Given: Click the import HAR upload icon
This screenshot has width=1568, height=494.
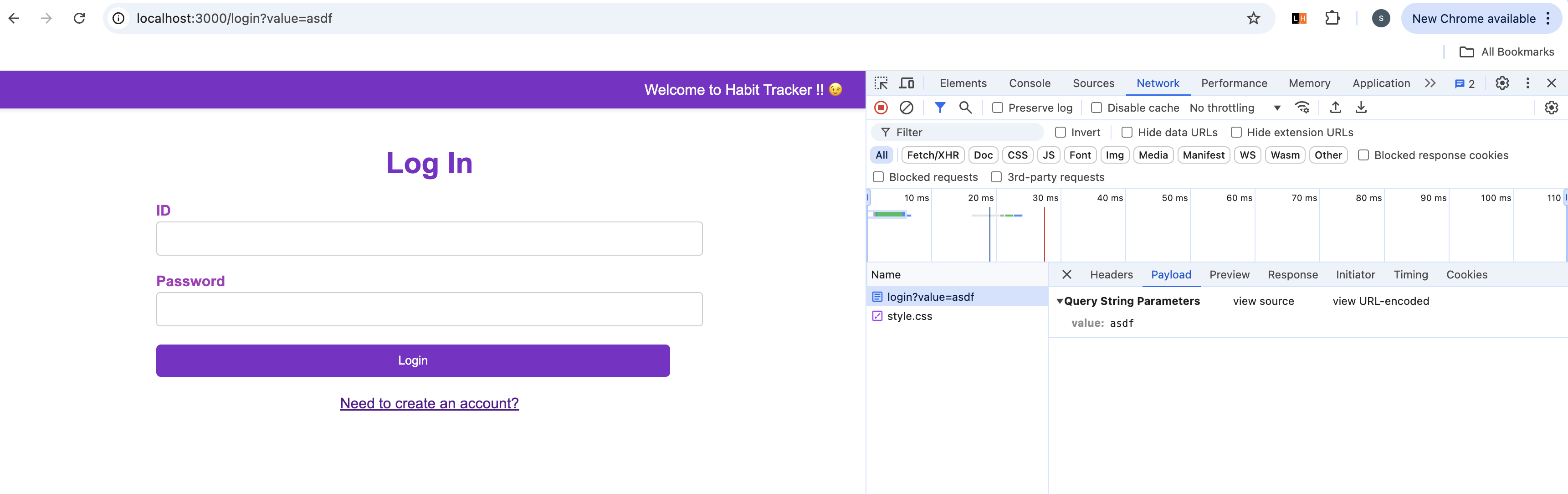Looking at the screenshot, I should click(x=1335, y=107).
